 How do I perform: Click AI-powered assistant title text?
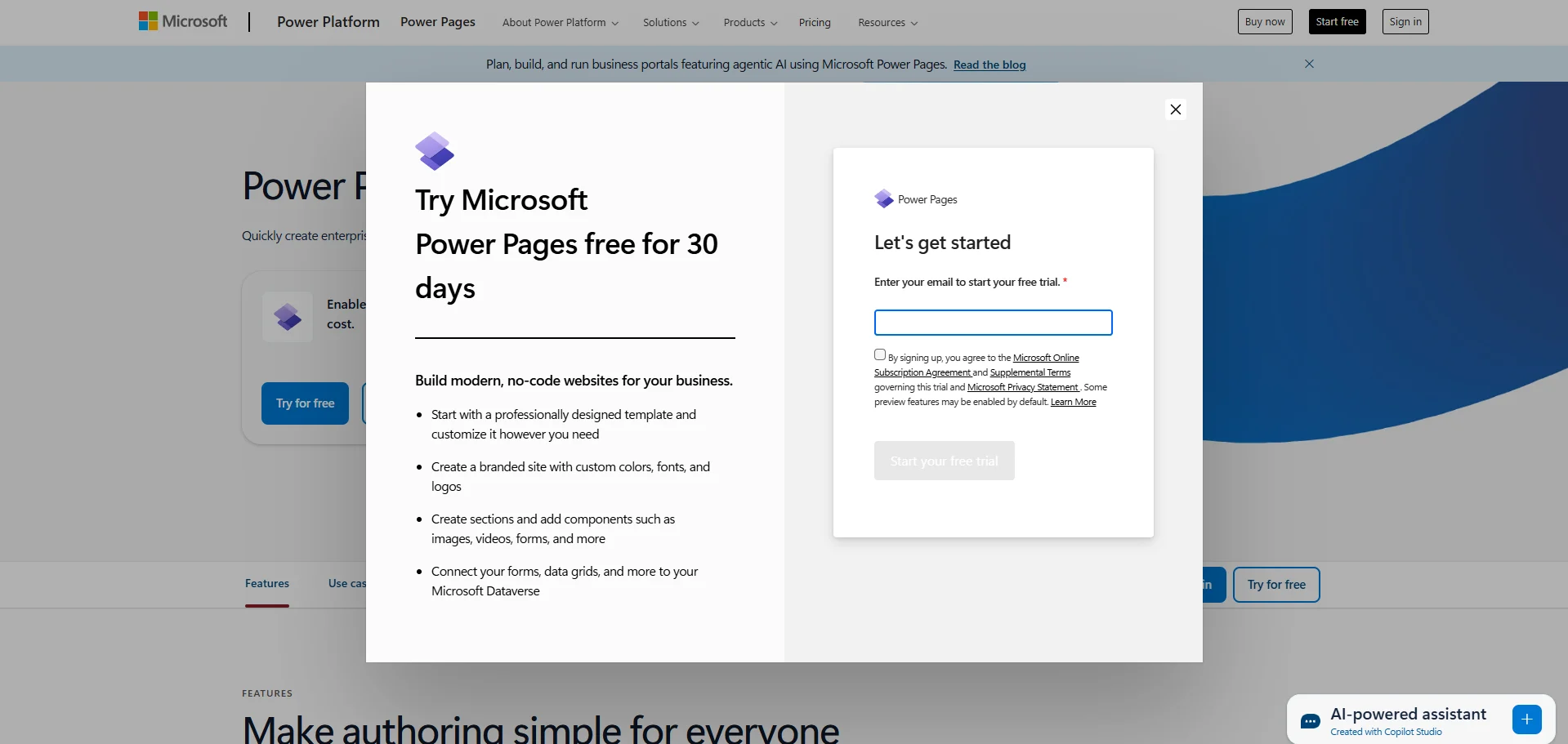point(1408,714)
